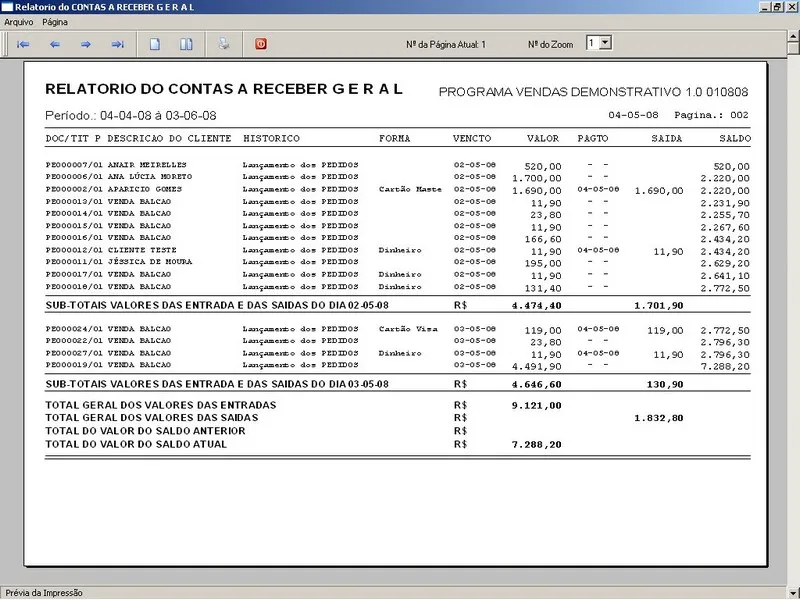Go to the first page of the report
Viewport: 800px width, 600px height.
[x=23, y=44]
